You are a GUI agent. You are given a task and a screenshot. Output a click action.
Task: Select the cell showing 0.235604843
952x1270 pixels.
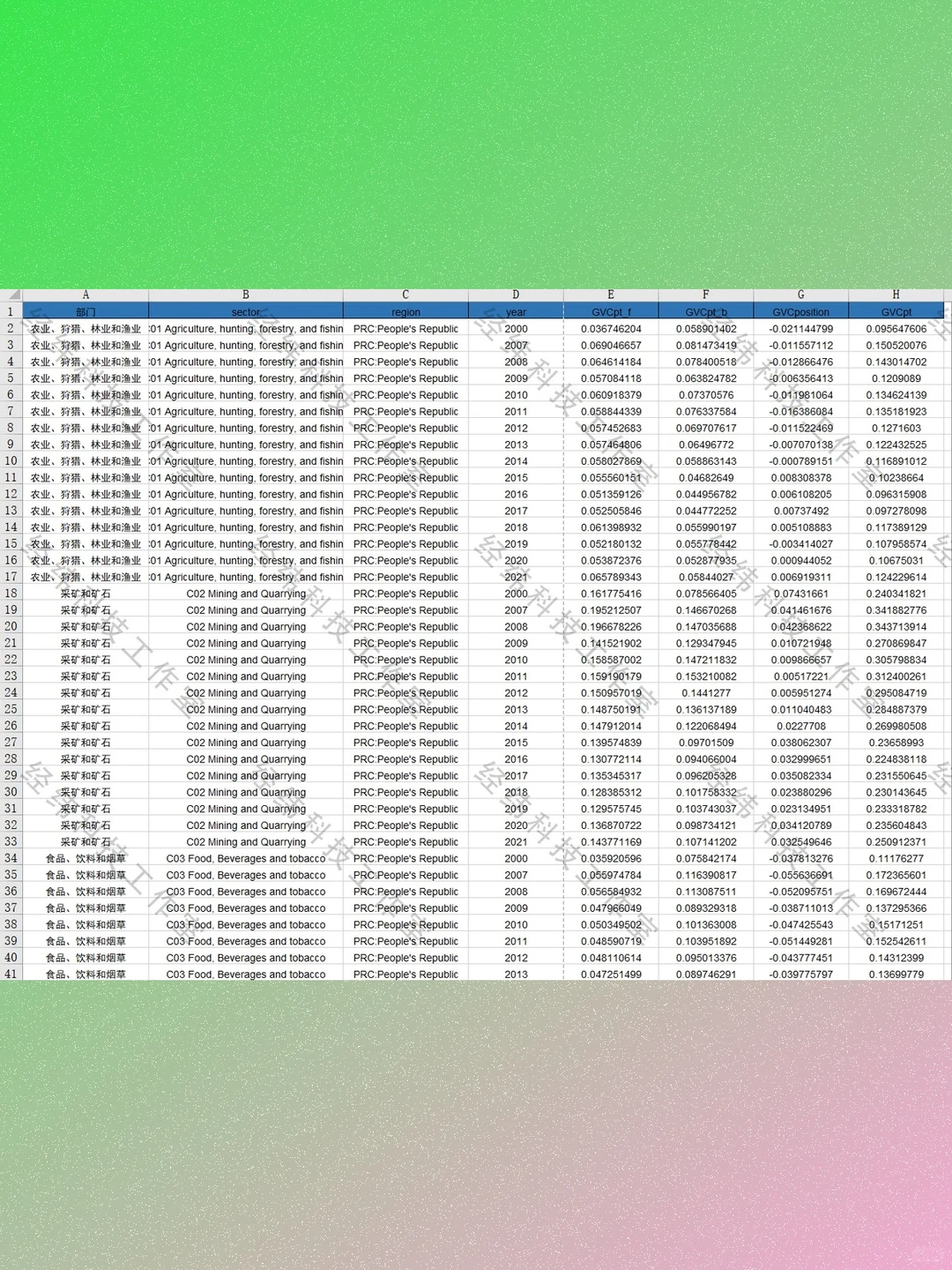pos(896,825)
